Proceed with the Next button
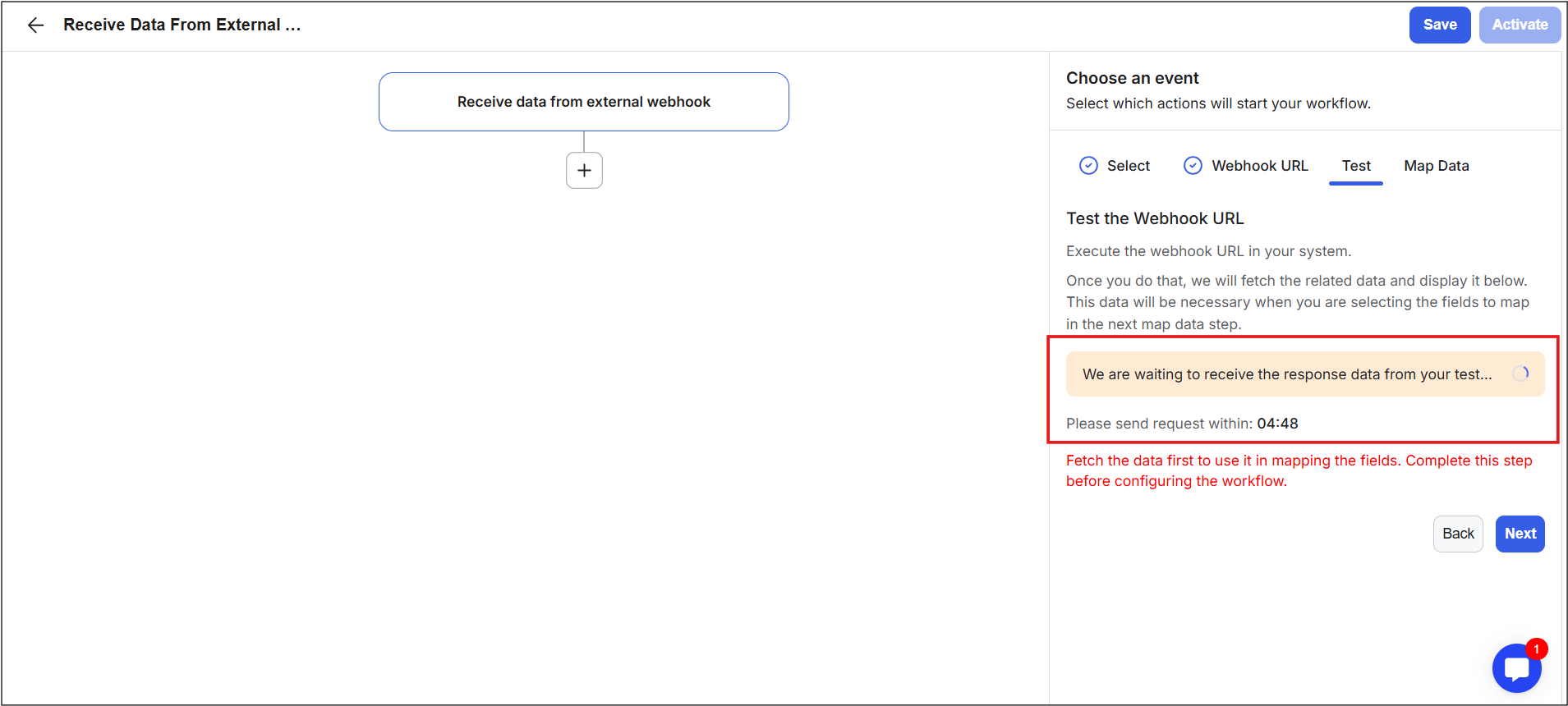The image size is (1568, 706). tap(1520, 534)
